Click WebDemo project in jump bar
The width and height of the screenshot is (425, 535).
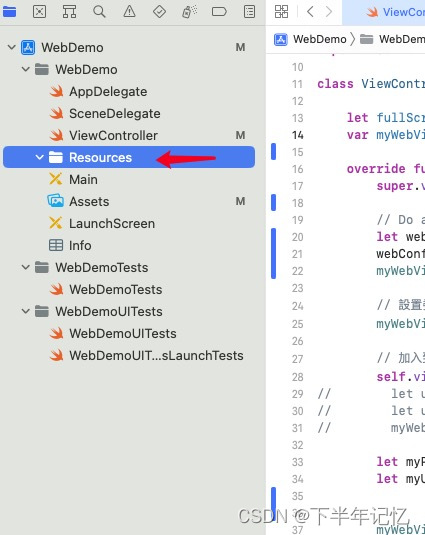(x=310, y=39)
